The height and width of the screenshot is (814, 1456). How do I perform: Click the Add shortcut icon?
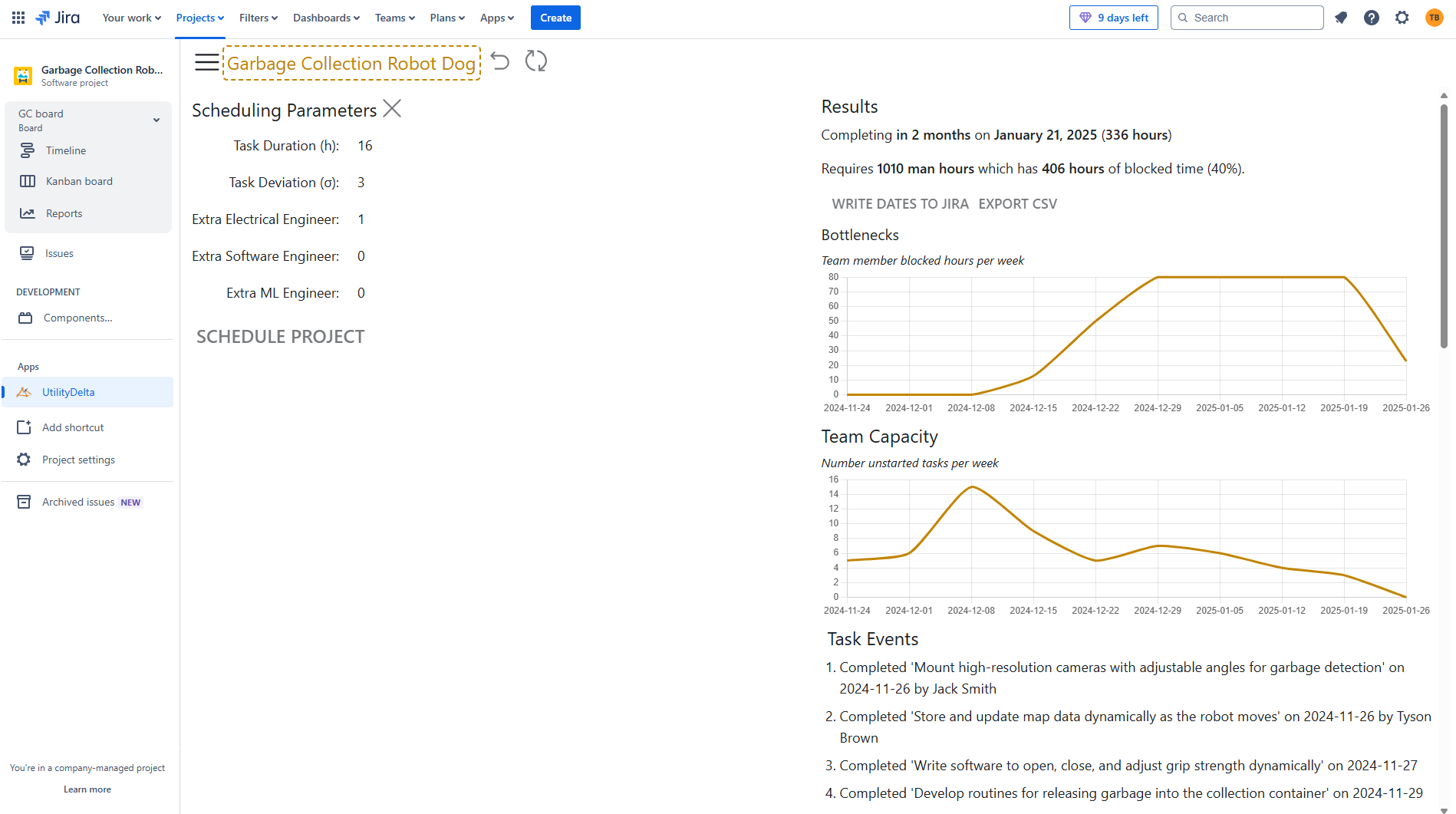(x=24, y=427)
